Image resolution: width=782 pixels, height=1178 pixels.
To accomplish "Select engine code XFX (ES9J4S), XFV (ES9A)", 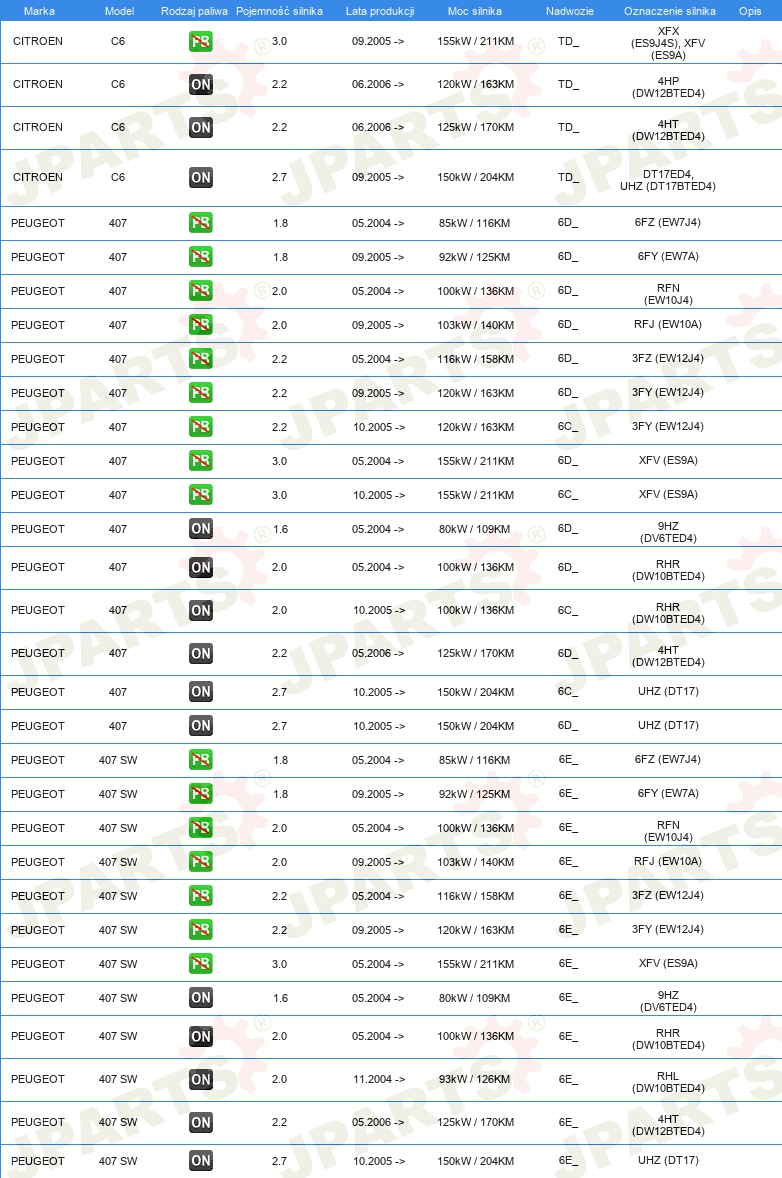I will point(668,43).
